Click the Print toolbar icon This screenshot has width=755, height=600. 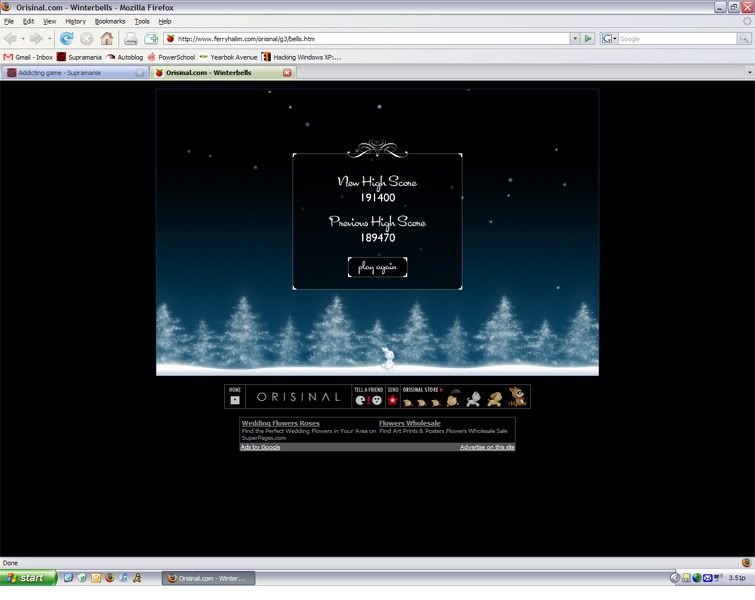[130, 39]
